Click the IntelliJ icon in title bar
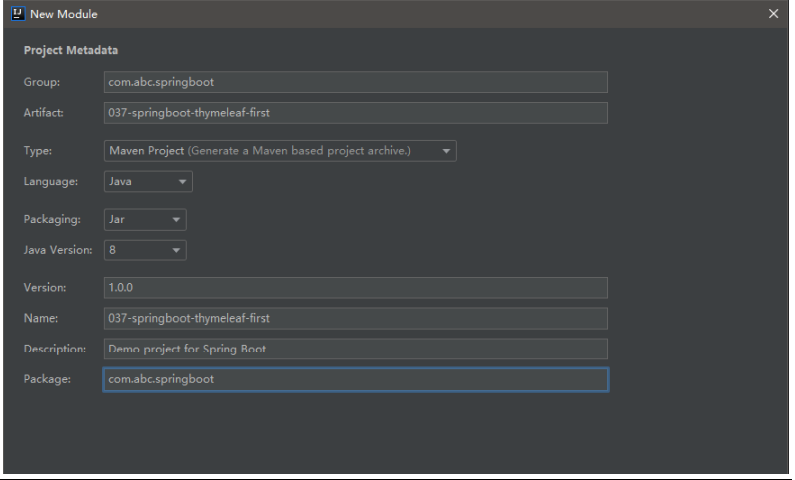 [18, 14]
